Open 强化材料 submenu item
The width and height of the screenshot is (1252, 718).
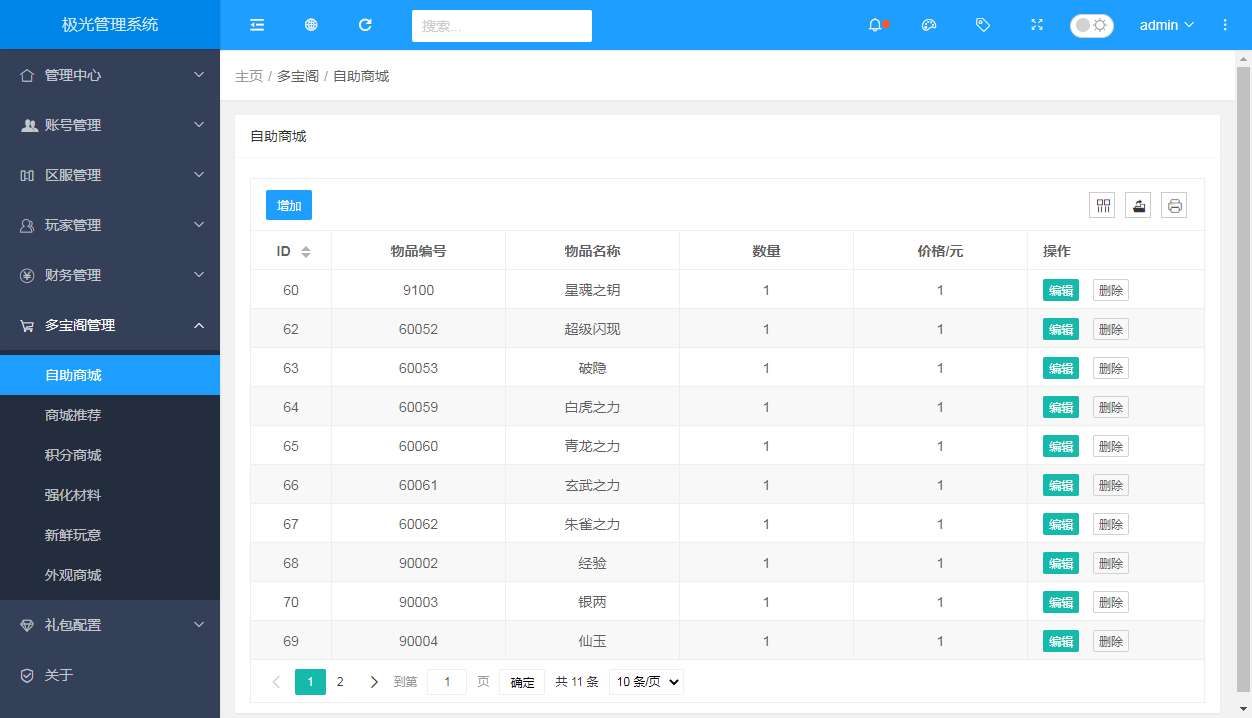[110, 495]
